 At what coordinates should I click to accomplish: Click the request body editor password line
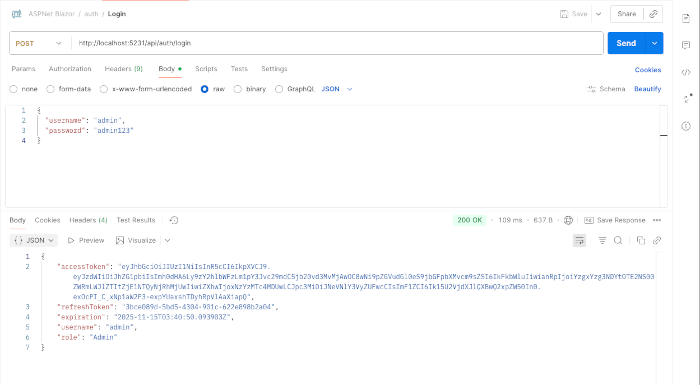click(89, 130)
